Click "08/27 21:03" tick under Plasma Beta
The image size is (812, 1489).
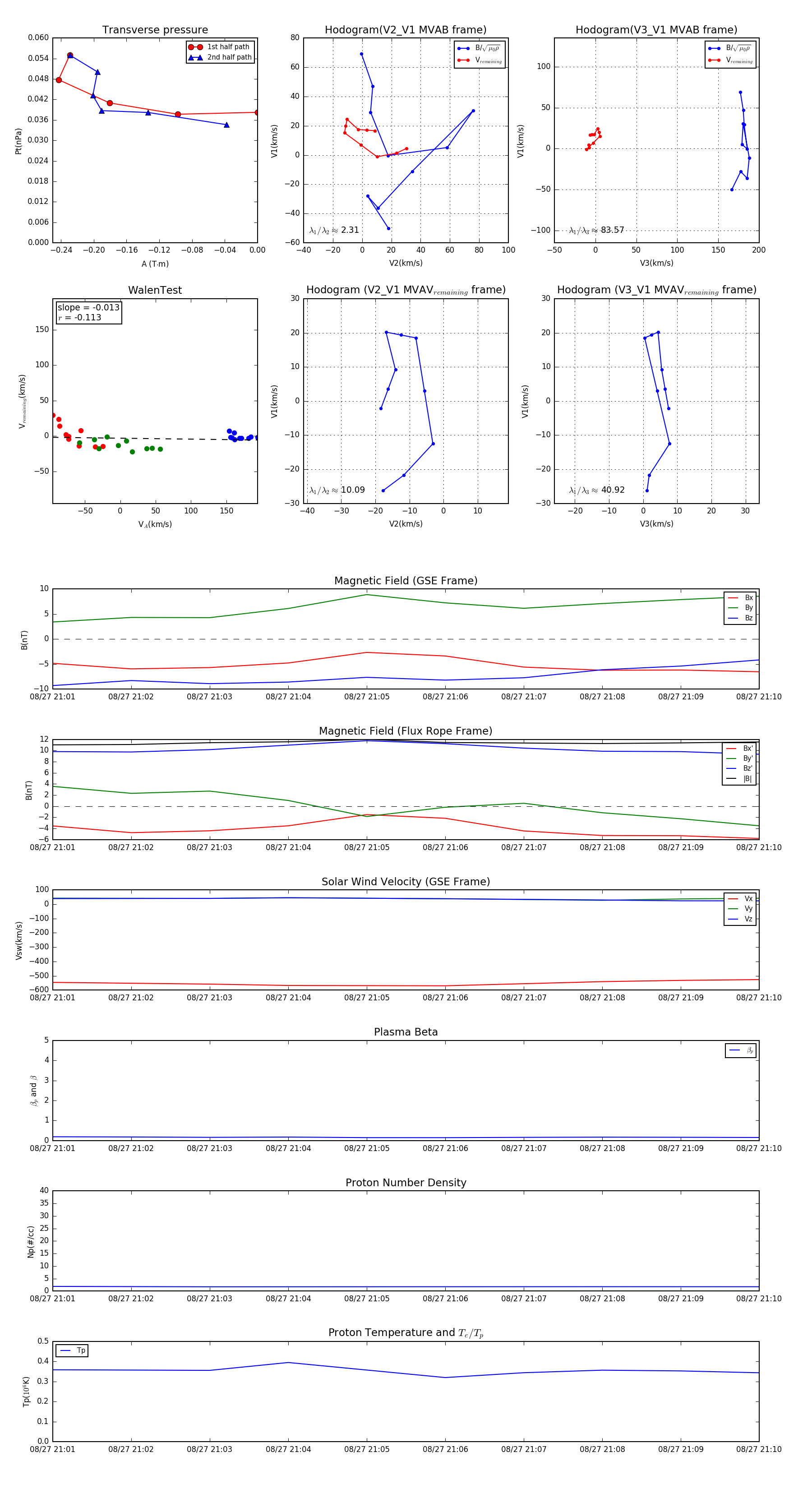click(209, 1148)
